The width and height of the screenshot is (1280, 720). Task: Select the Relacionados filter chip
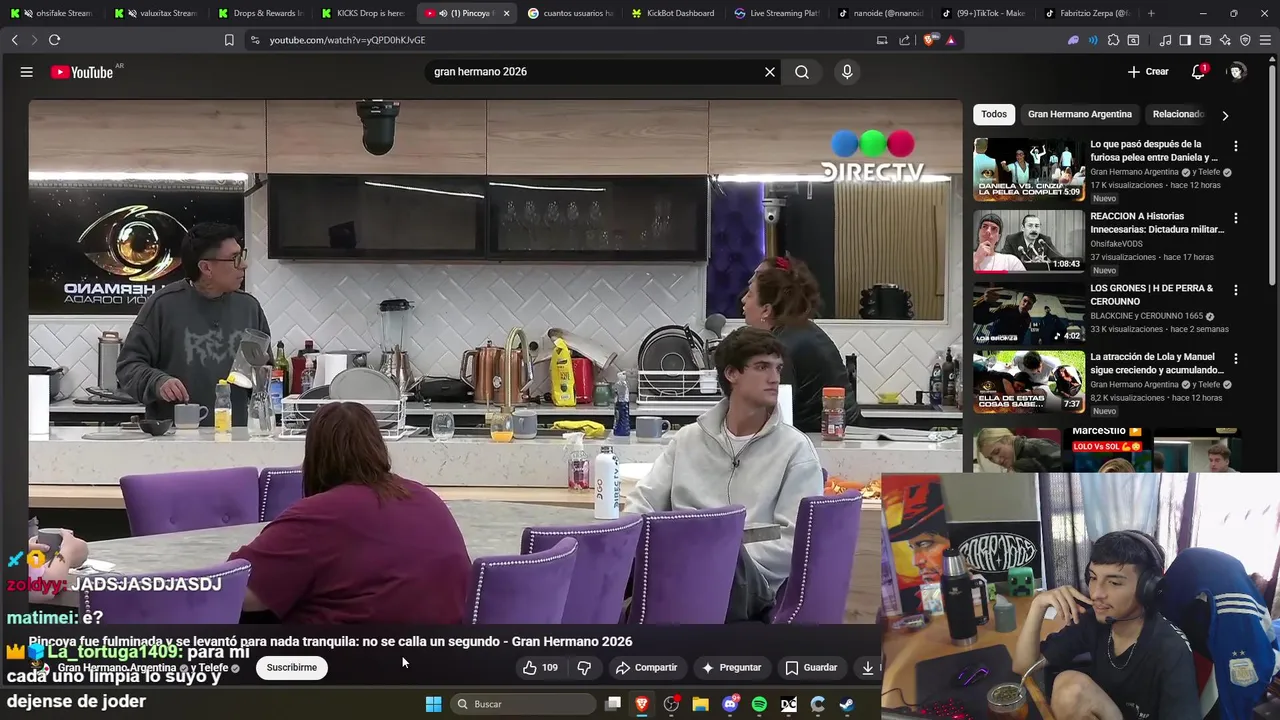point(1177,114)
